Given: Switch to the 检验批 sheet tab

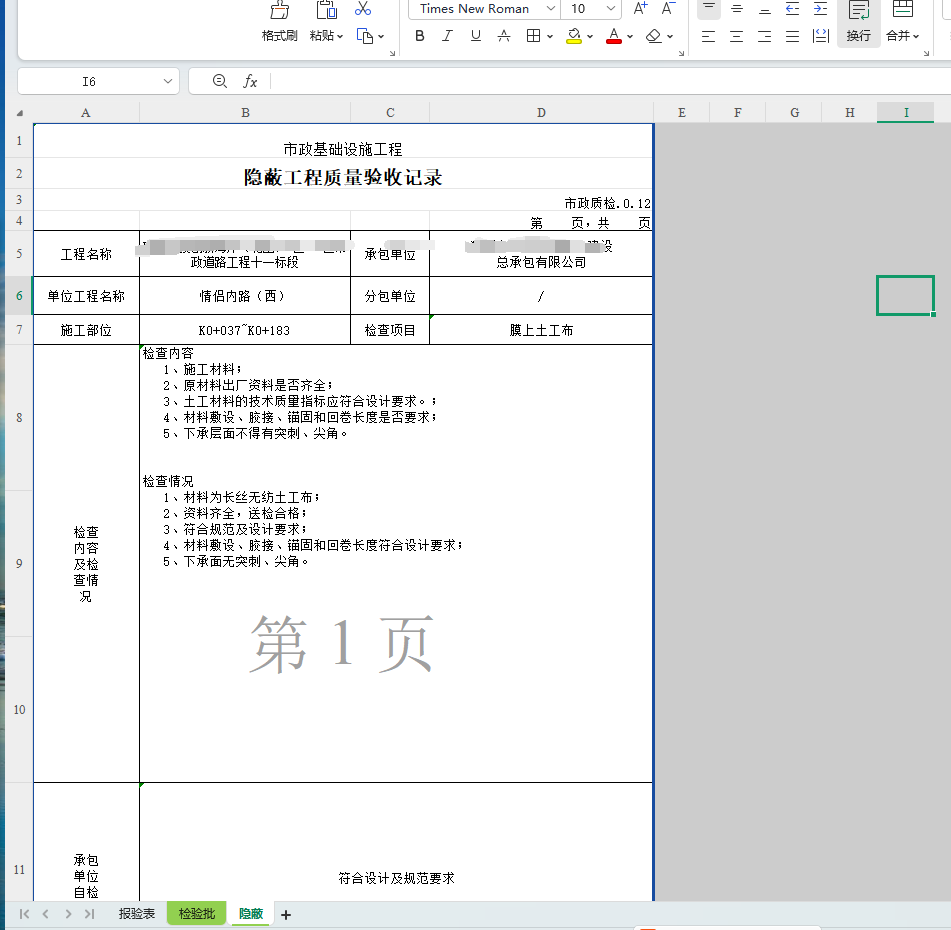Looking at the screenshot, I should point(197,914).
